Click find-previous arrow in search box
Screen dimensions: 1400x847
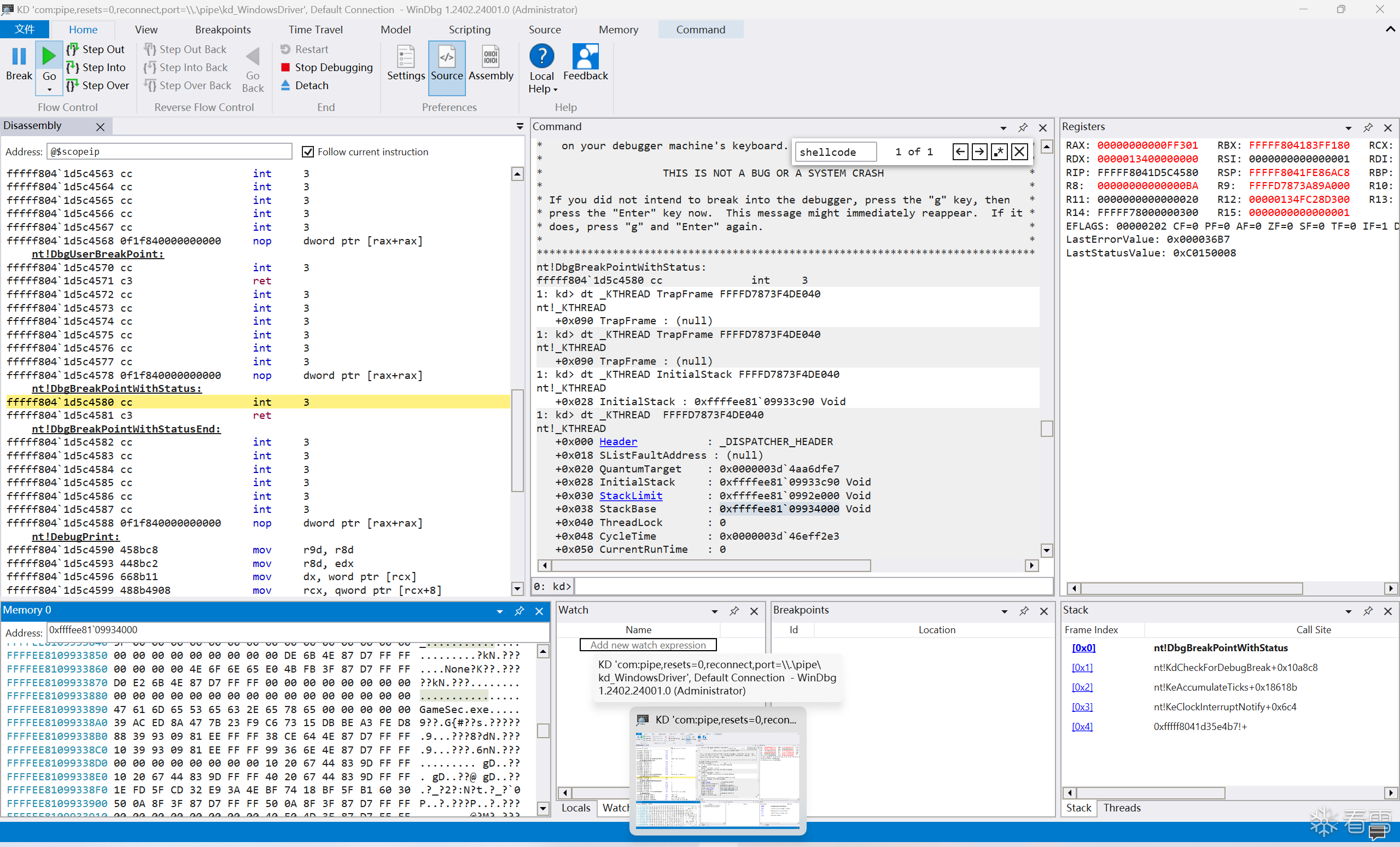click(960, 151)
